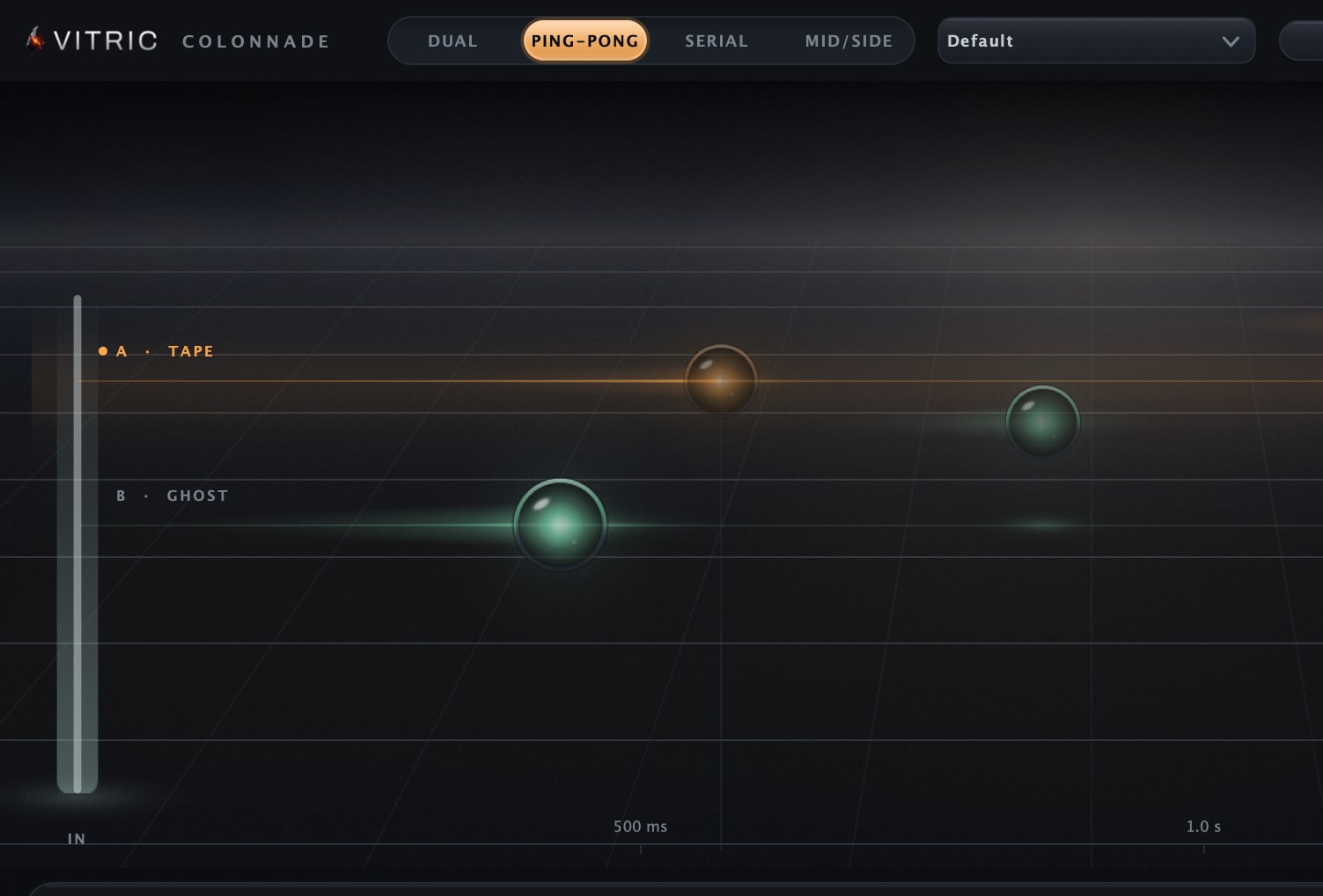
Task: Click the VITRIC brand name text
Action: click(106, 40)
